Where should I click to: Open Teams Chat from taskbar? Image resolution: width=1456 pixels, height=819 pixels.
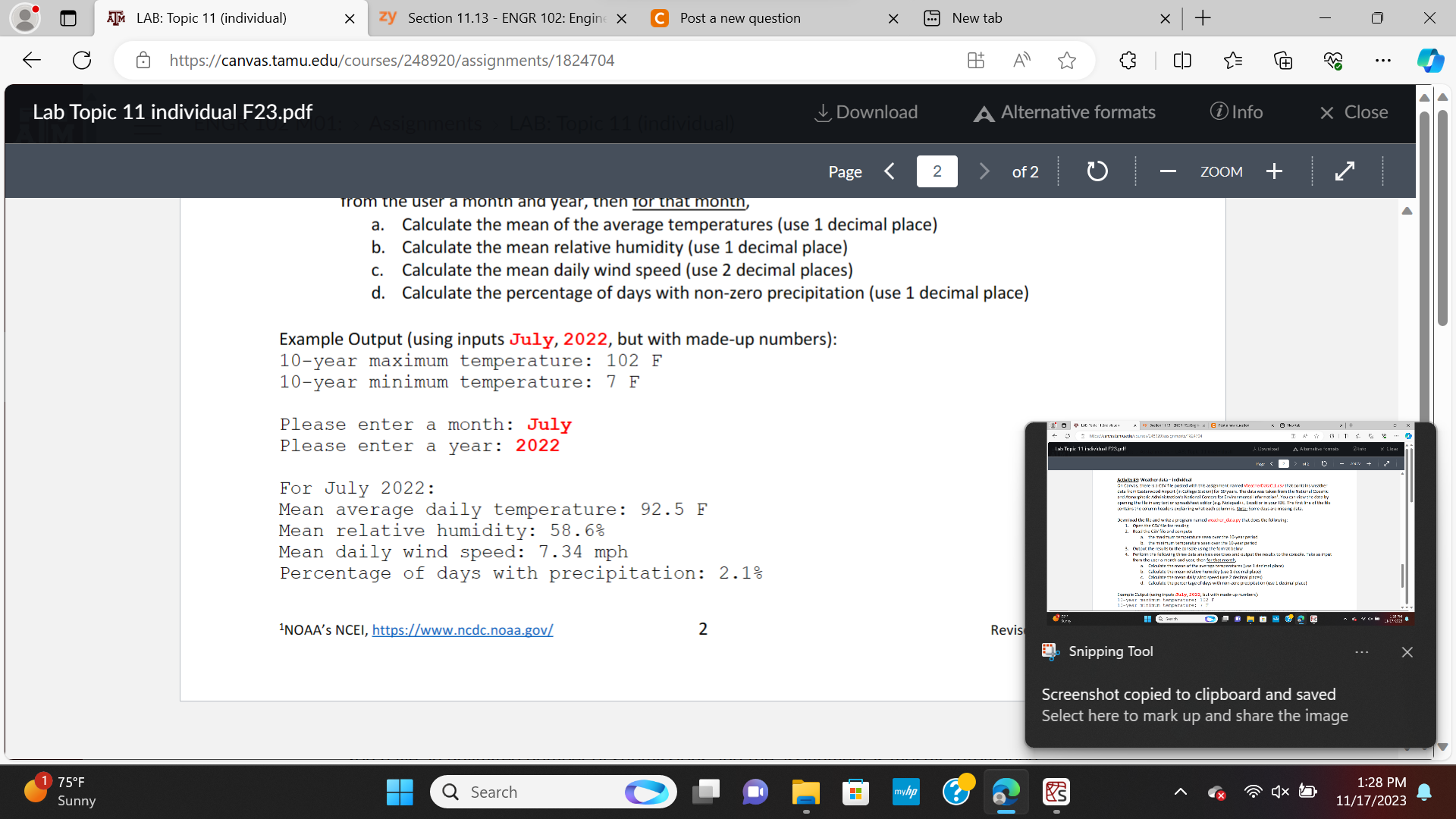pos(755,792)
